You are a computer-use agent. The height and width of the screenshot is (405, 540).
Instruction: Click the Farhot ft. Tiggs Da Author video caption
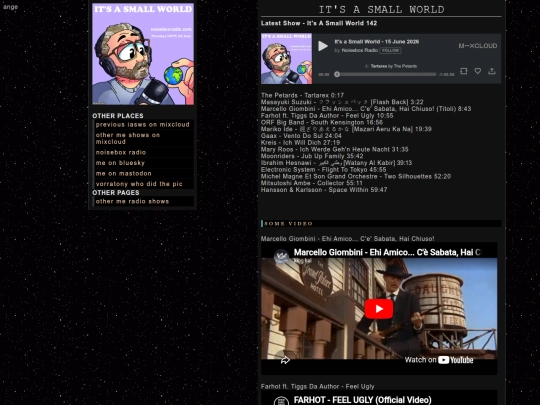coord(318,386)
